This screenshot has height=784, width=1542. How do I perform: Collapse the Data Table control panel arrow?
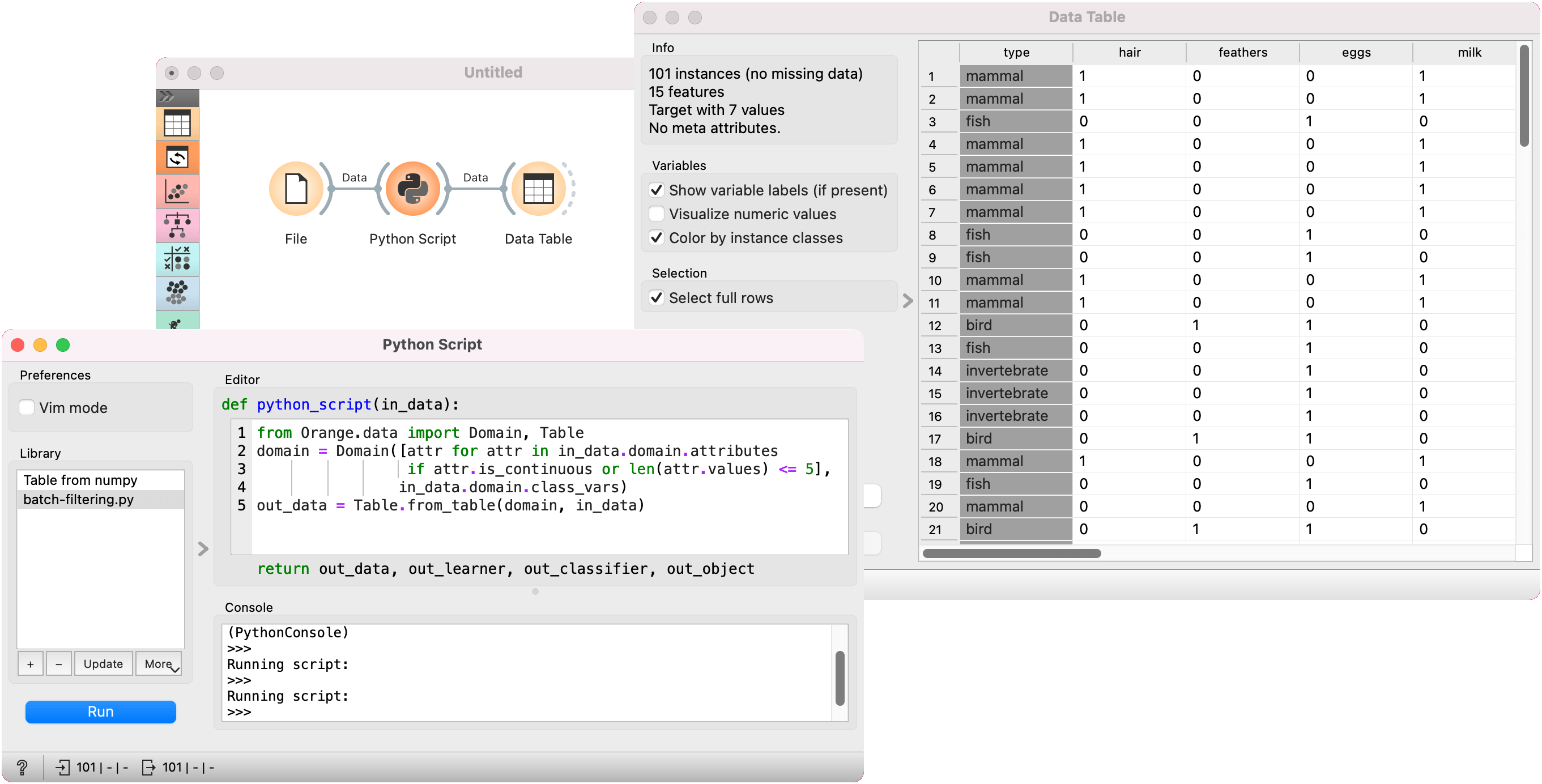pyautogui.click(x=908, y=300)
